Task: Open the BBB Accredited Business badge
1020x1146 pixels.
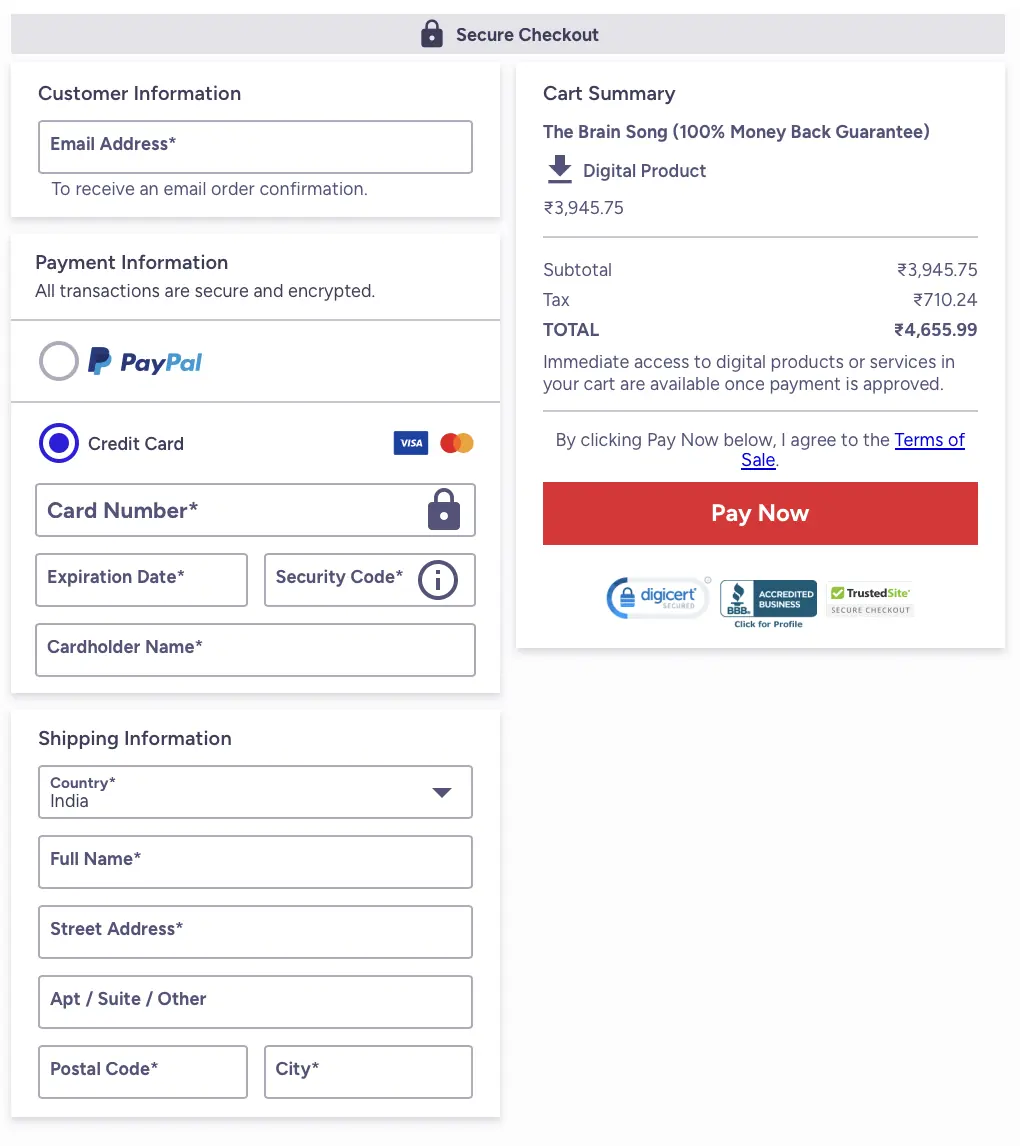Action: coord(768,602)
